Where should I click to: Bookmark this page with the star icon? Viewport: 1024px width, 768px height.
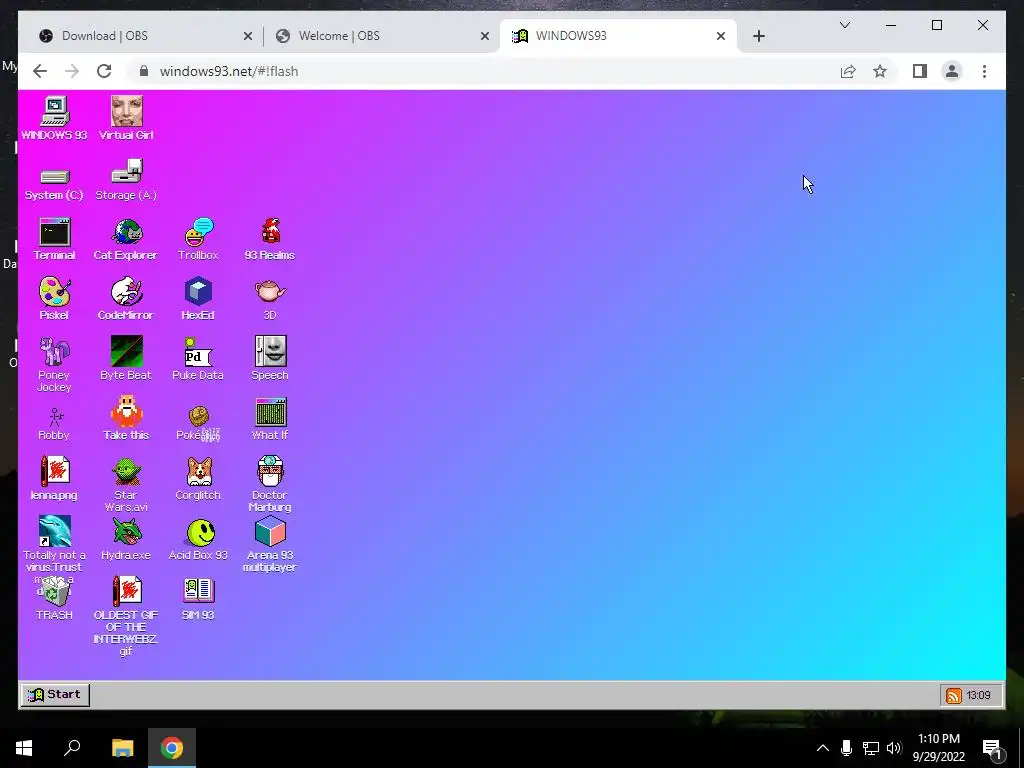[x=880, y=71]
